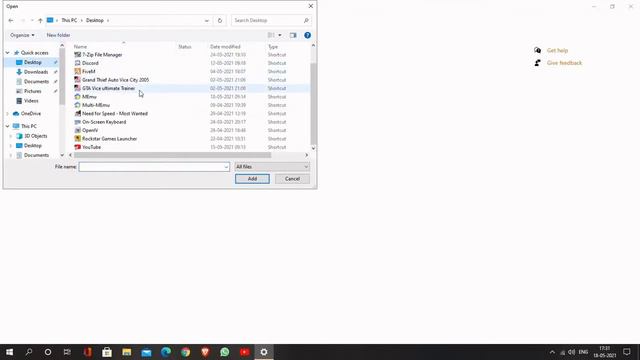The width and height of the screenshot is (640, 360).
Task: Open the All files type filter
Action: (272, 167)
